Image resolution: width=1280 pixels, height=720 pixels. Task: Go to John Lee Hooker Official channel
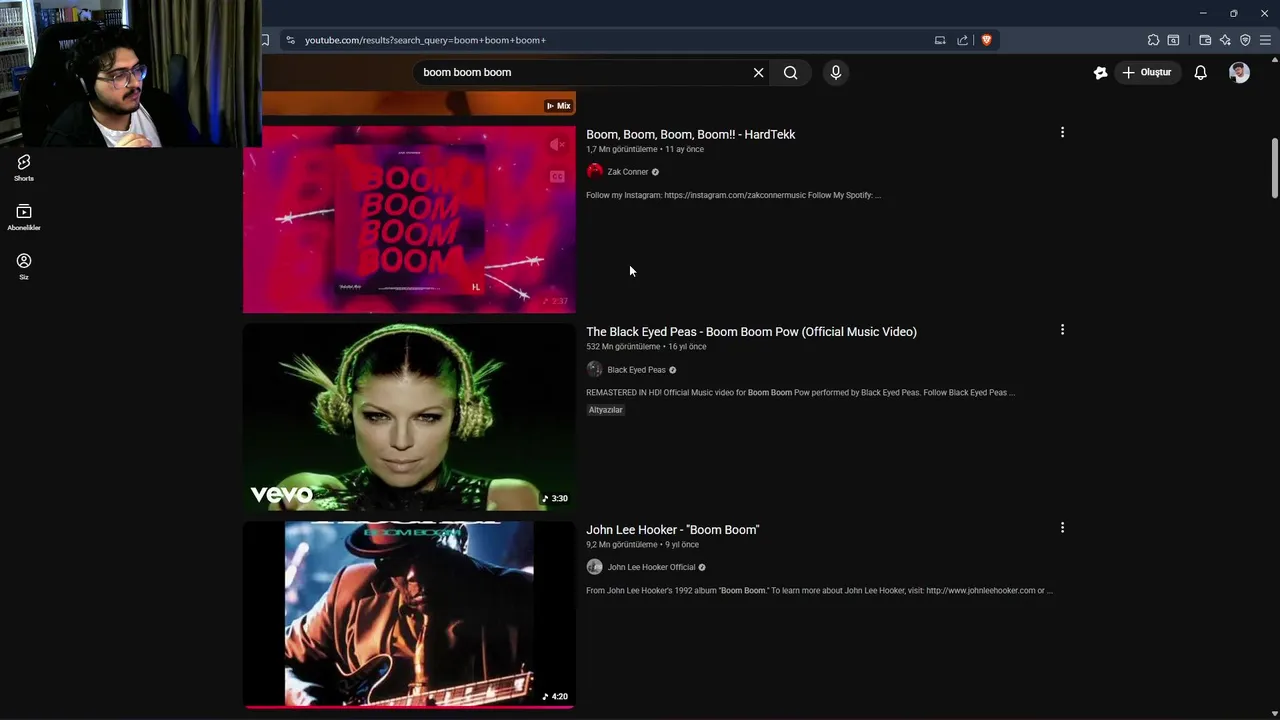pyautogui.click(x=651, y=567)
